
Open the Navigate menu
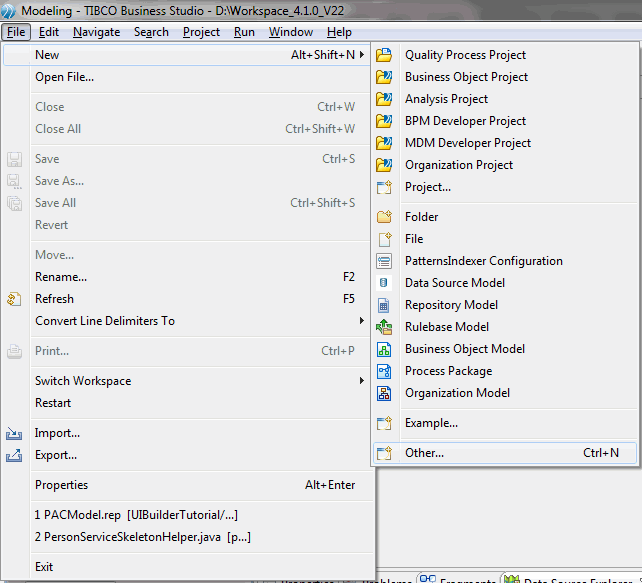pyautogui.click(x=97, y=32)
